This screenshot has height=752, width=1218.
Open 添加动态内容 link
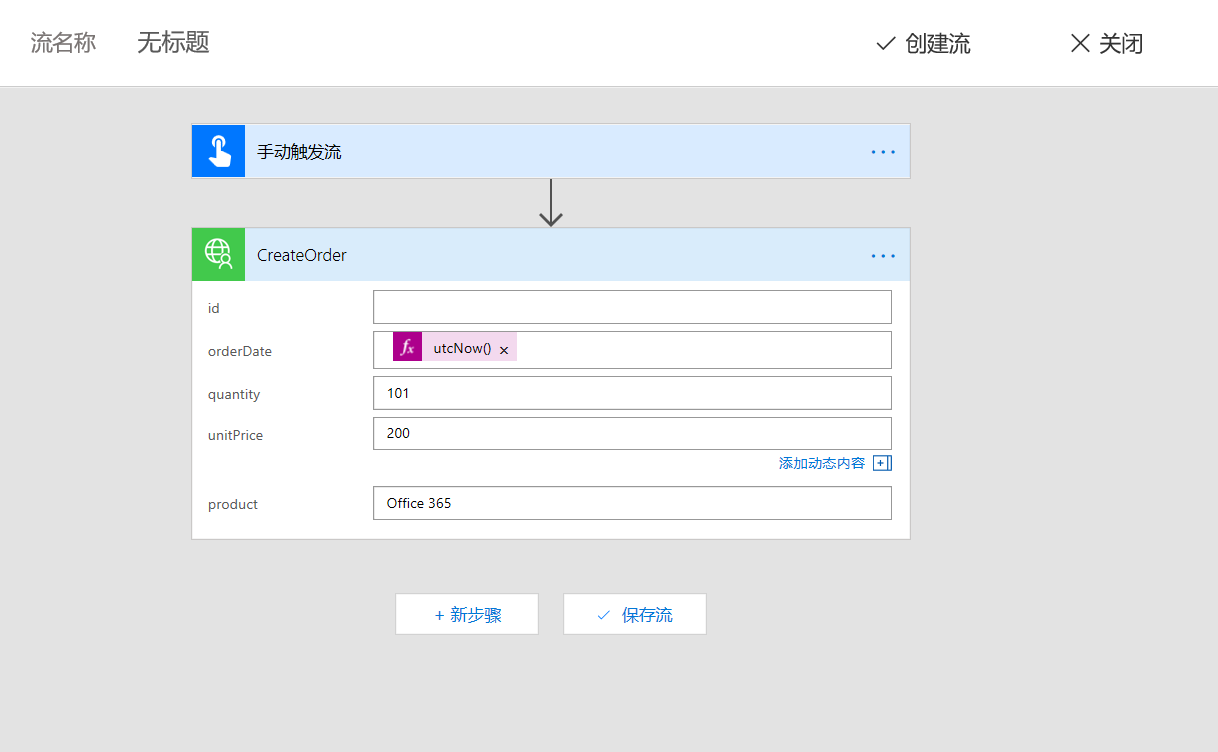(820, 462)
